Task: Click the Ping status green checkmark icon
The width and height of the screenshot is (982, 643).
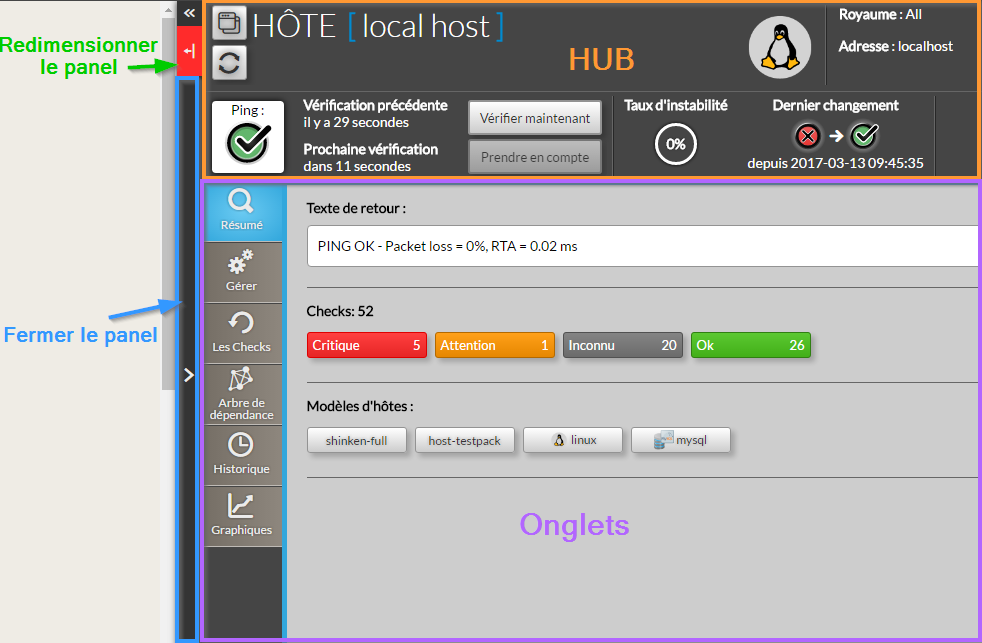Action: pyautogui.click(x=247, y=142)
